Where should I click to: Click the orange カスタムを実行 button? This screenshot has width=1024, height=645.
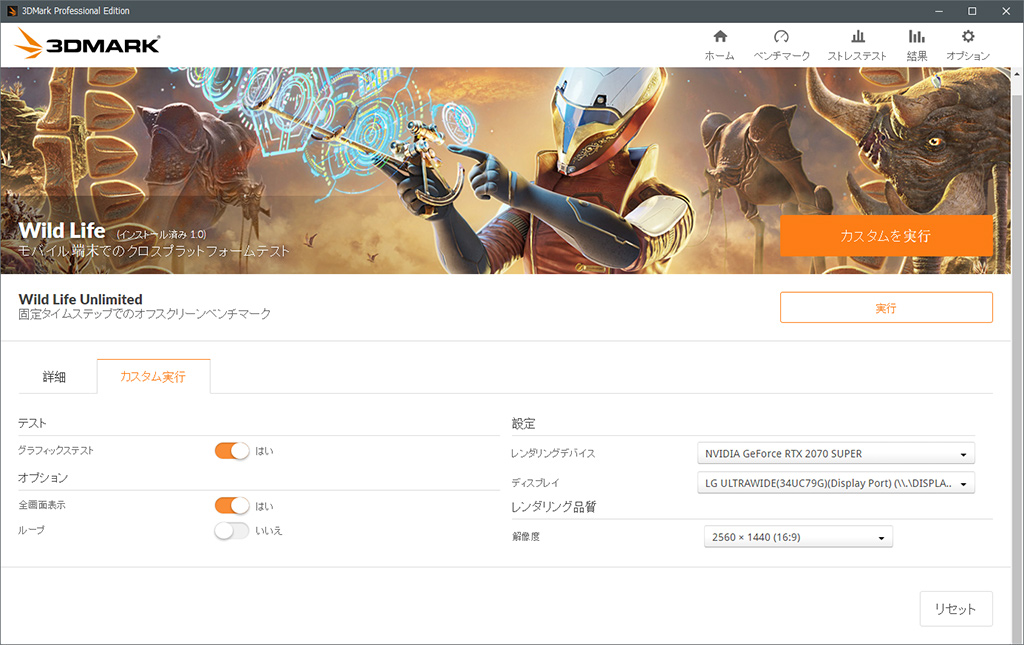[x=886, y=236]
